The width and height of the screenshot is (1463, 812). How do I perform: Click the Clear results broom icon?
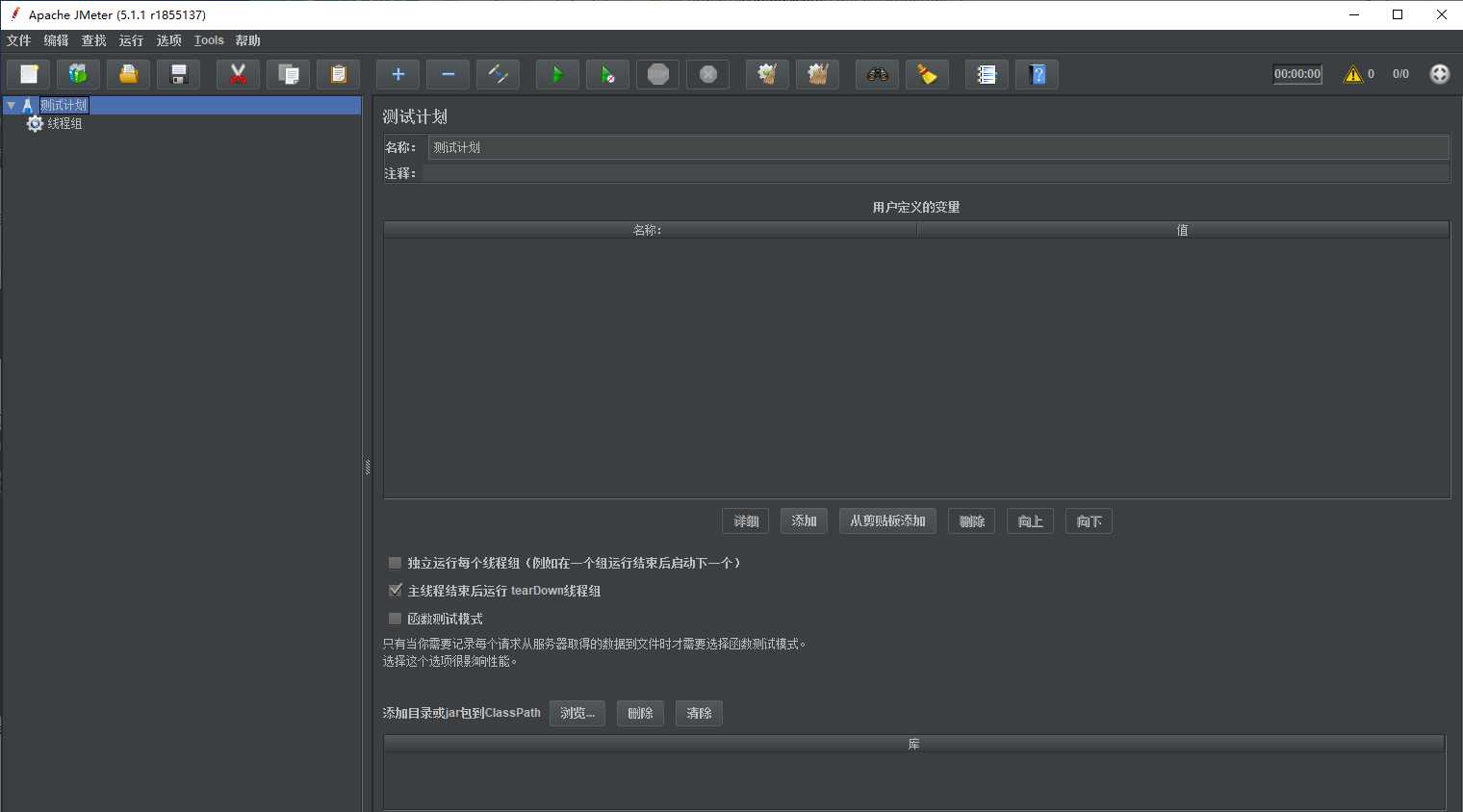click(767, 74)
